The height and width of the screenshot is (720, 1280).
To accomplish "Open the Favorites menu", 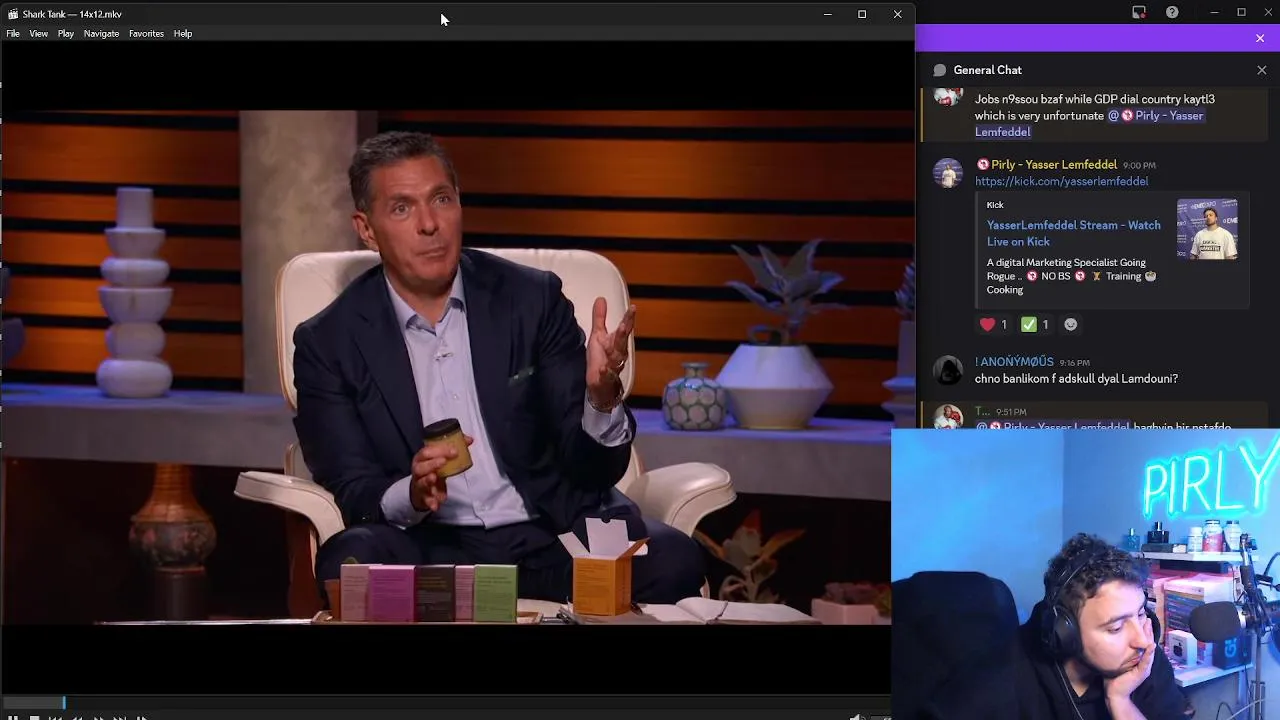I will (x=146, y=33).
